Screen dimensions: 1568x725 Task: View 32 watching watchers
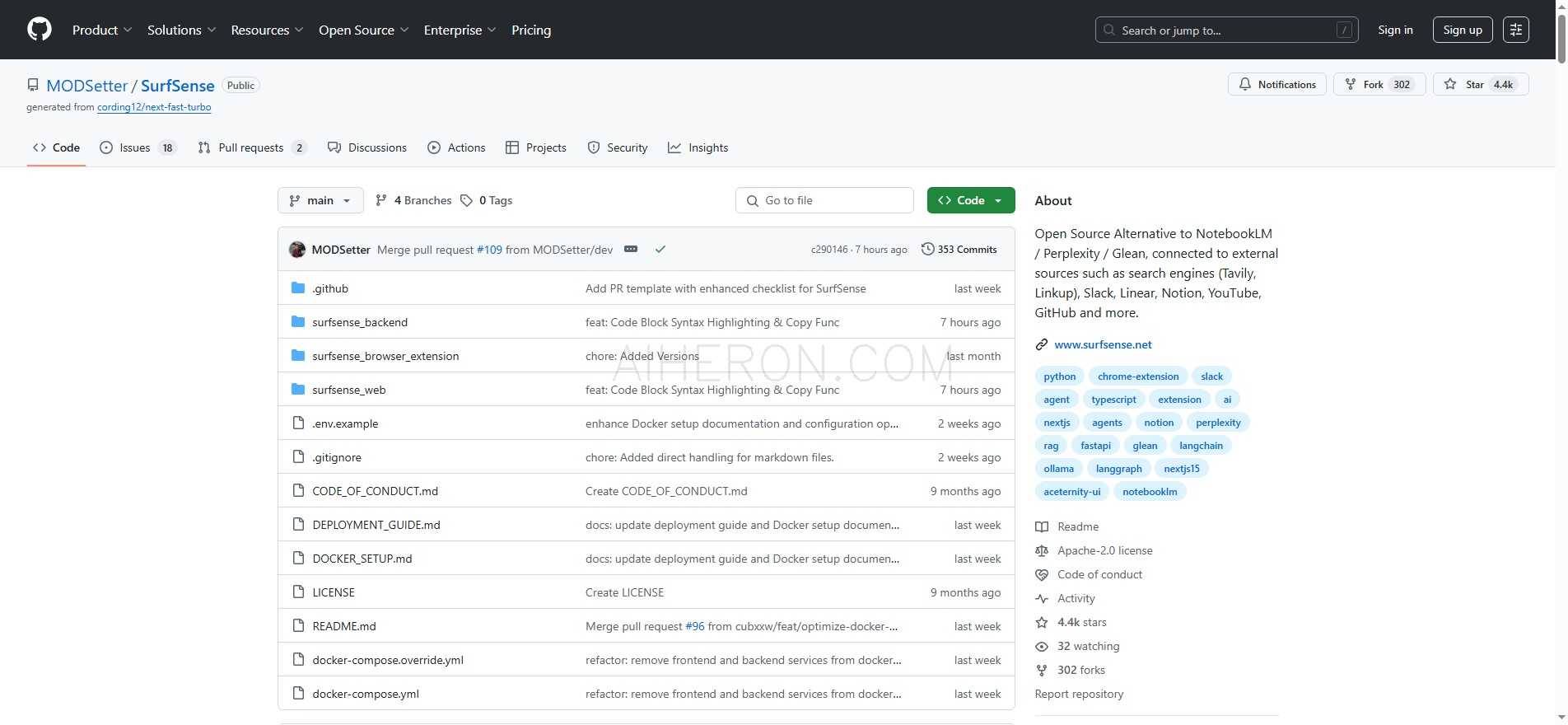[x=1078, y=646]
